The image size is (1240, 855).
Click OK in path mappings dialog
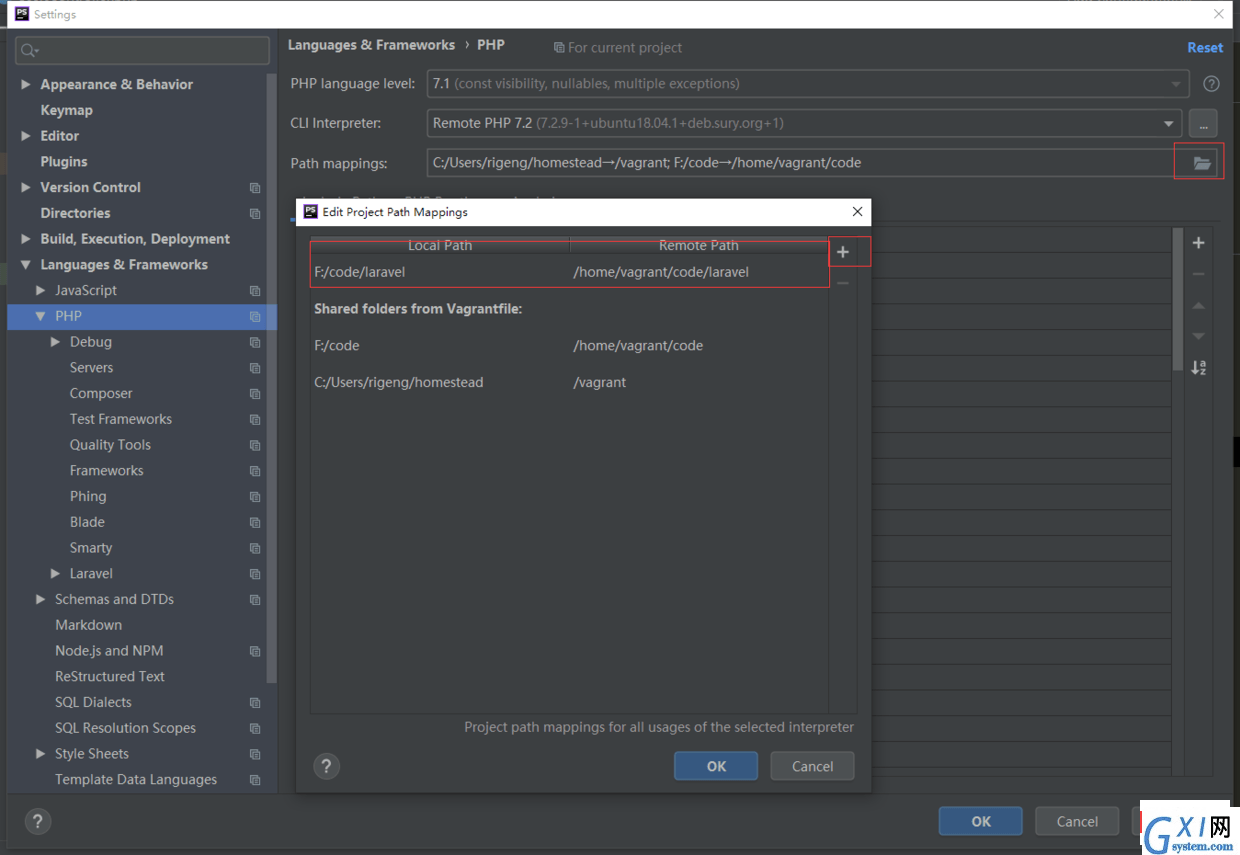point(716,766)
